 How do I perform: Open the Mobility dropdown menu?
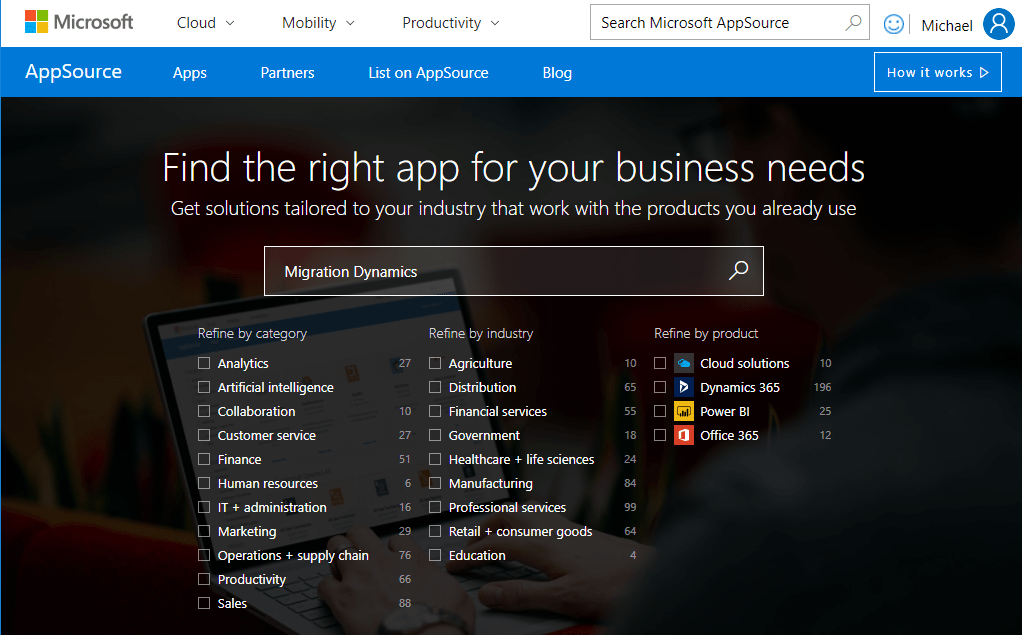point(318,23)
